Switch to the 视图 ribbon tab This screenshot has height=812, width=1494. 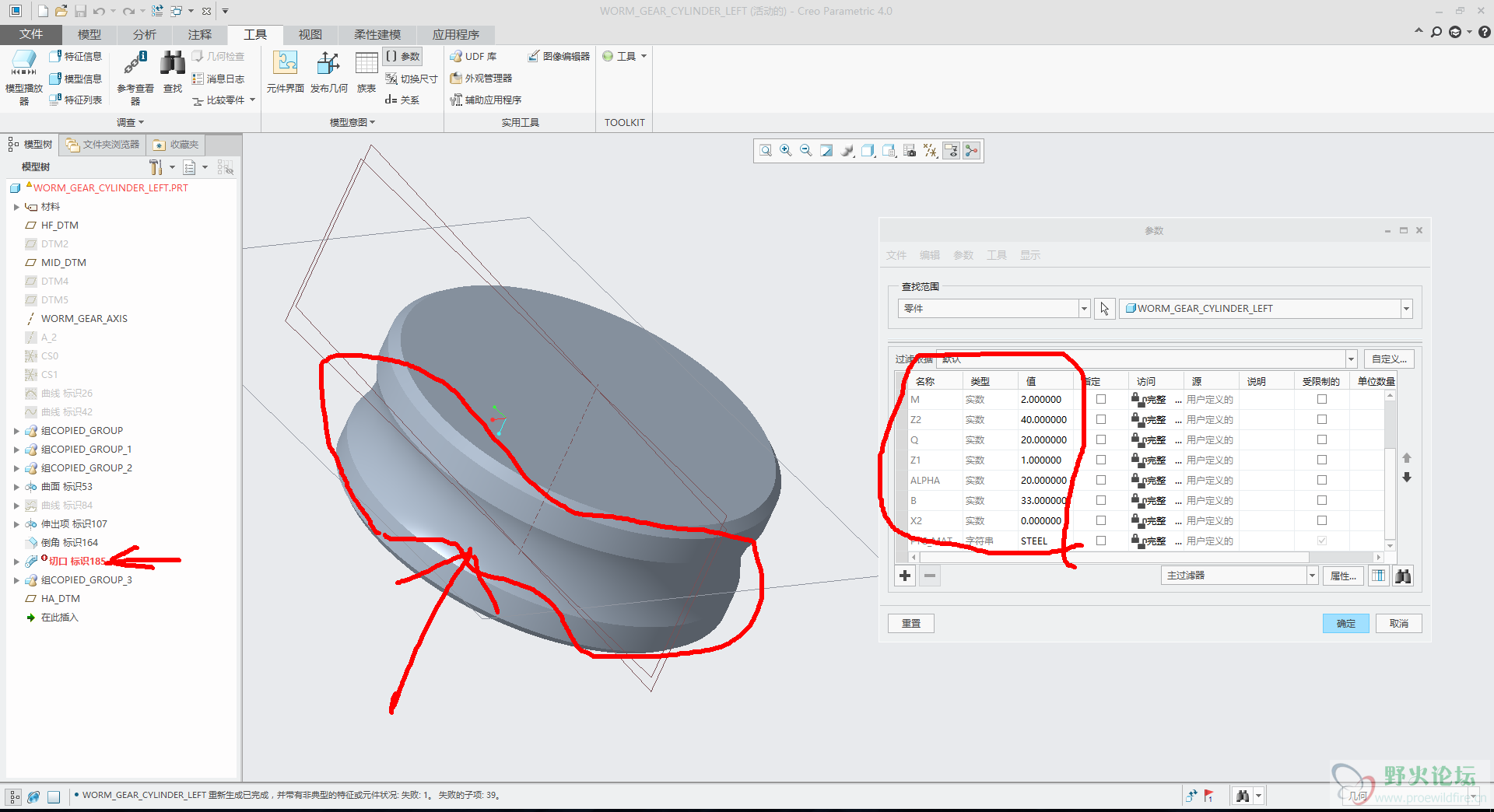(x=310, y=34)
